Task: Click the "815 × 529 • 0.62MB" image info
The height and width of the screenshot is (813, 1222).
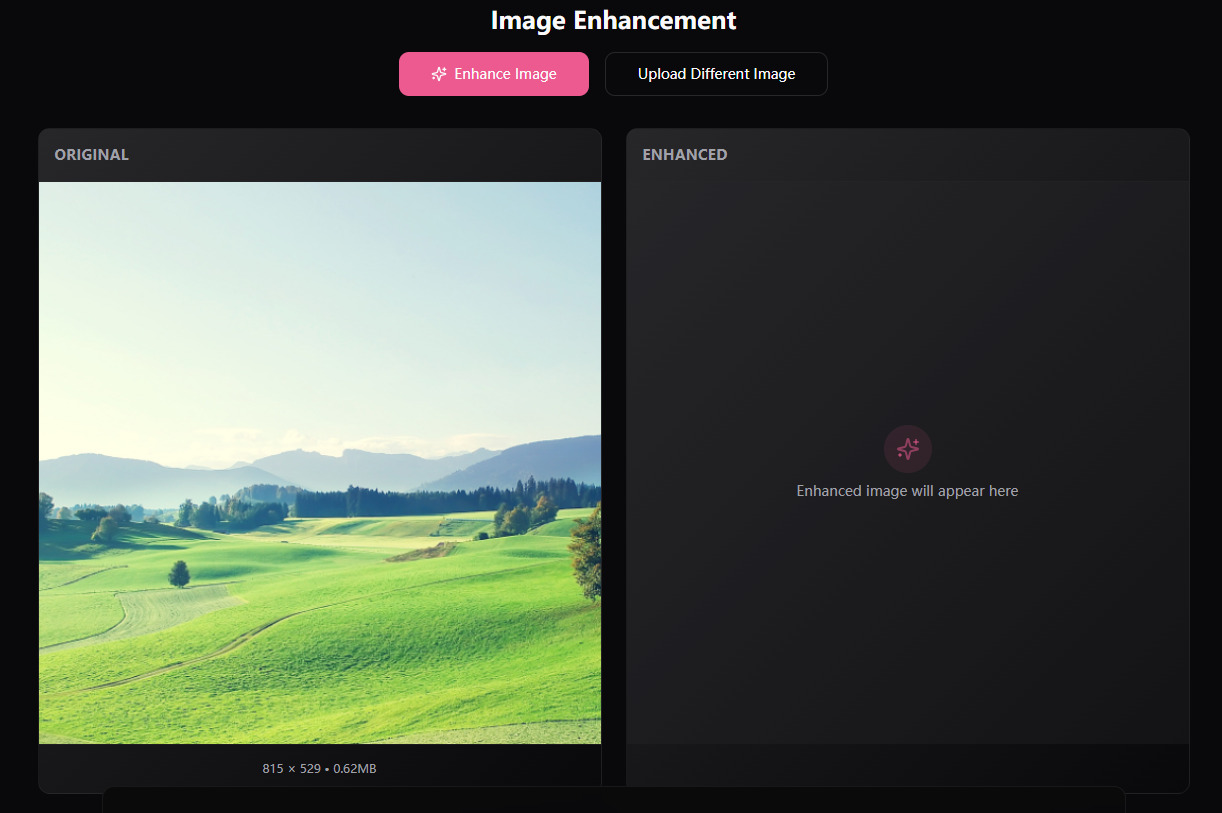Action: 320,769
